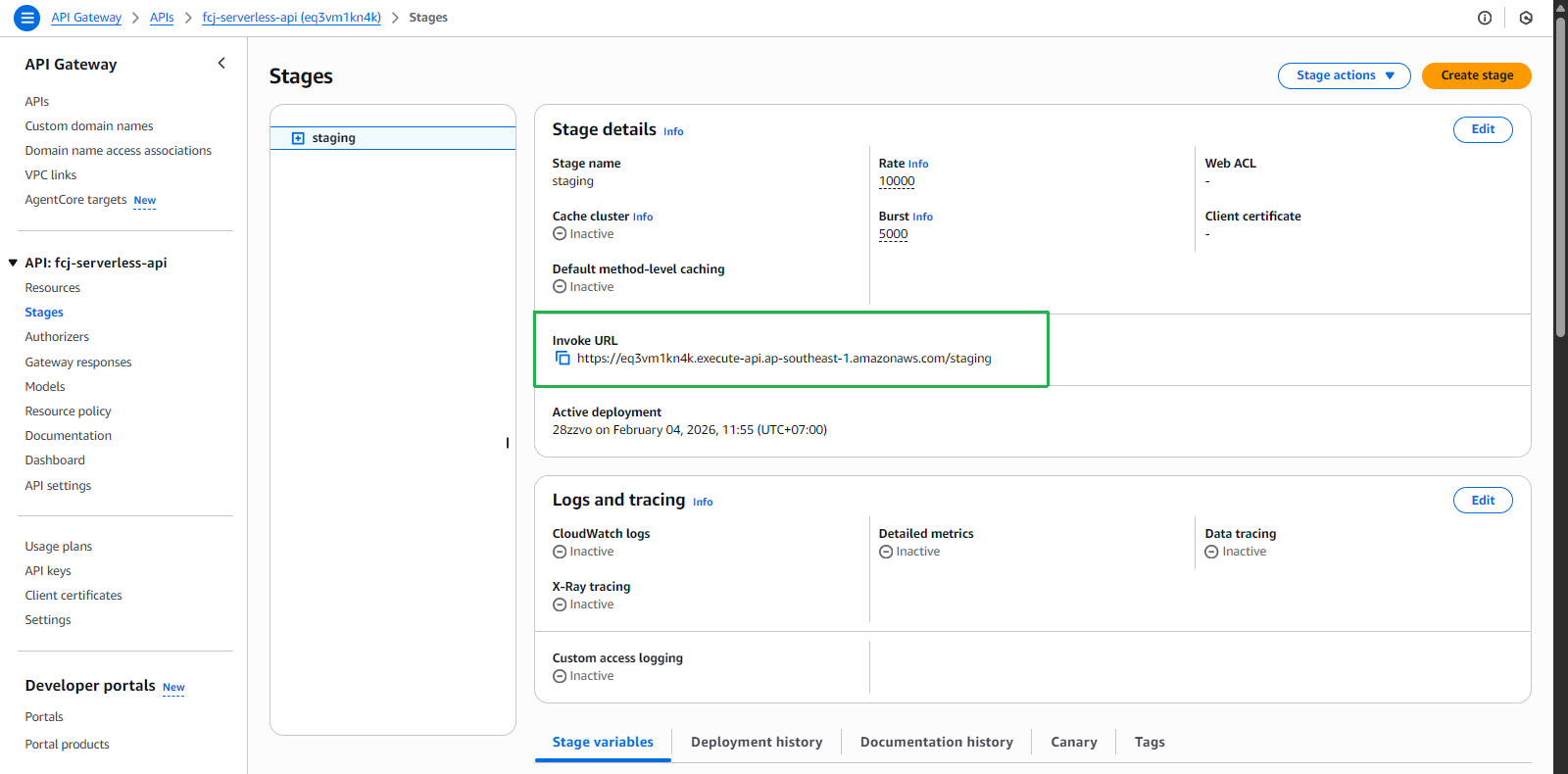Image resolution: width=1568 pixels, height=774 pixels.
Task: Open Info link beside Logs and tracing
Action: [703, 502]
